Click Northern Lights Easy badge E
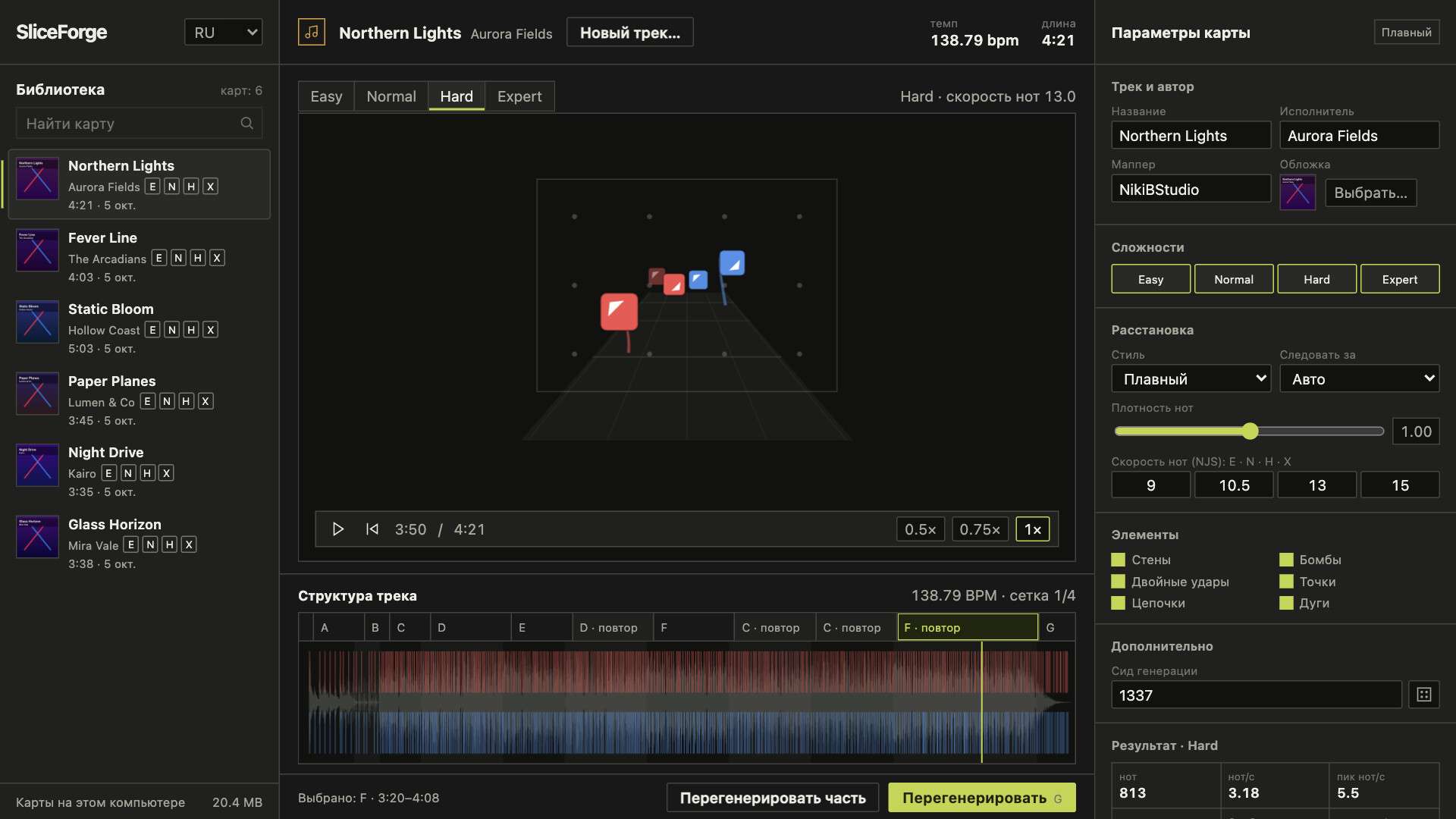The height and width of the screenshot is (819, 1456). point(152,187)
